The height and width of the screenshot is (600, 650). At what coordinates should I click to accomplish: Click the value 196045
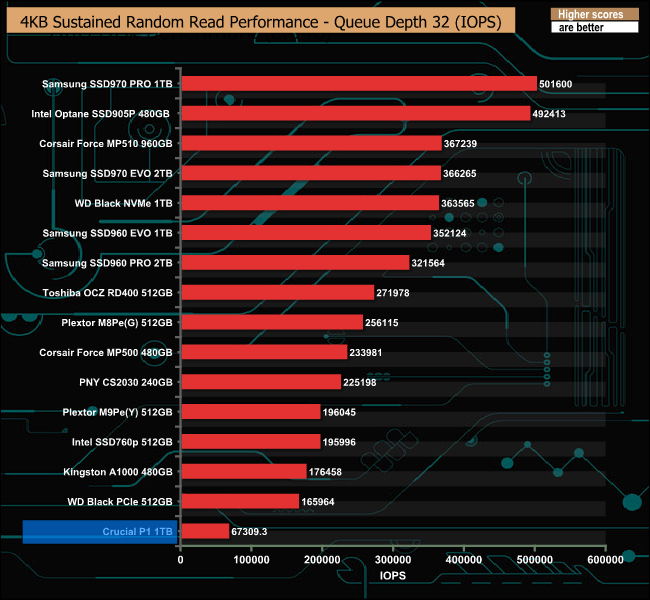[339, 413]
